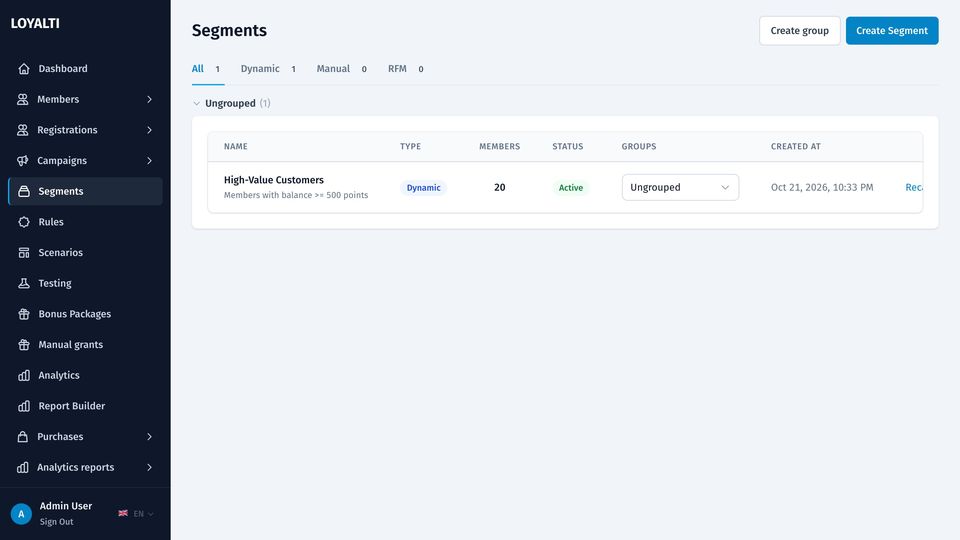
Task: Click the Dynamic type badge
Action: tap(424, 188)
